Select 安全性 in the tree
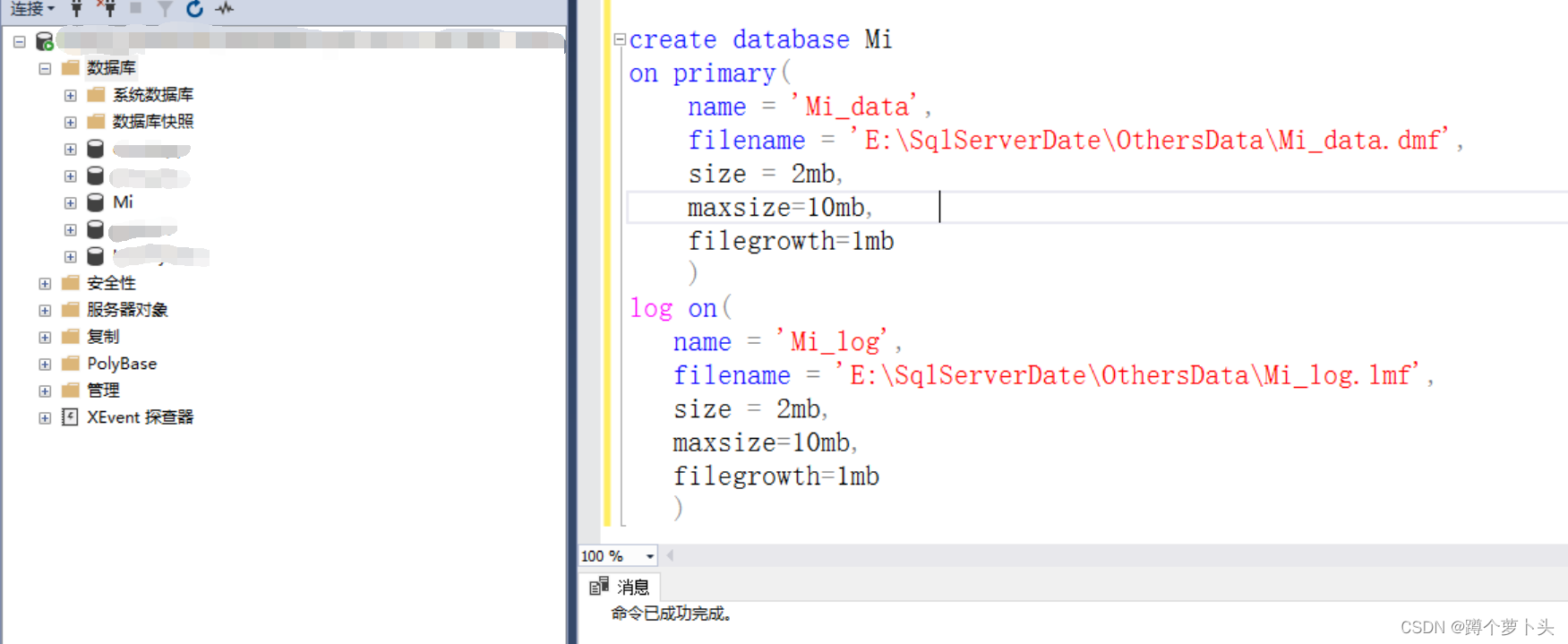1568x644 pixels. 111,283
